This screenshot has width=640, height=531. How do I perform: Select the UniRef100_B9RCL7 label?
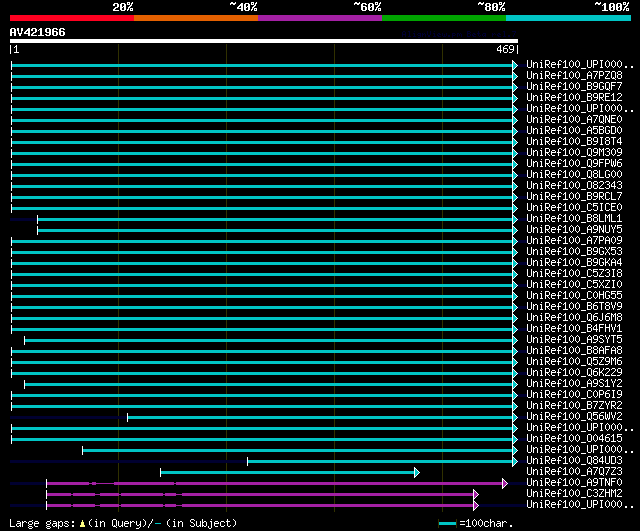click(x=574, y=197)
